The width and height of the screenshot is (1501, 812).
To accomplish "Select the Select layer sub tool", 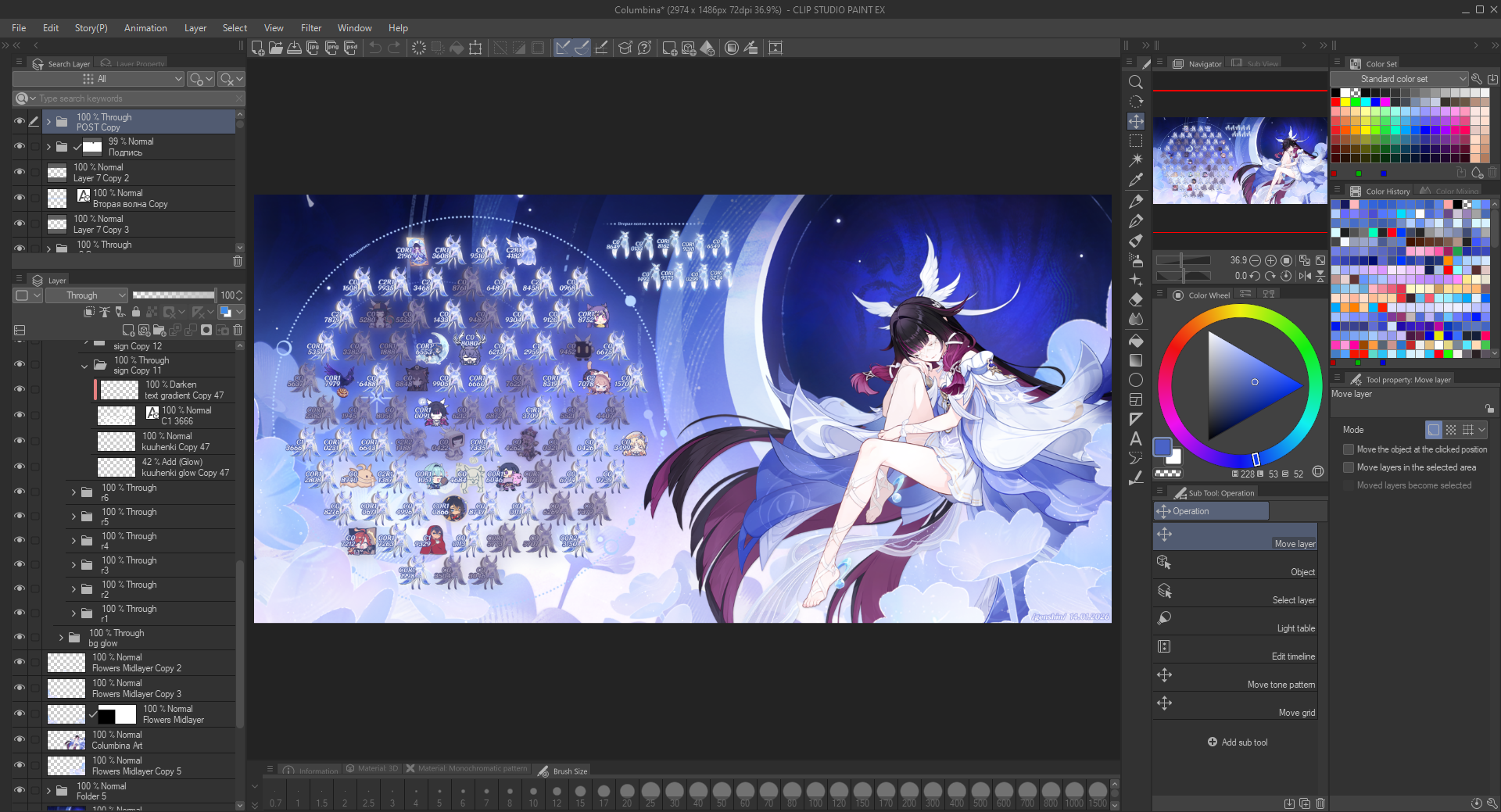I will point(1235,593).
